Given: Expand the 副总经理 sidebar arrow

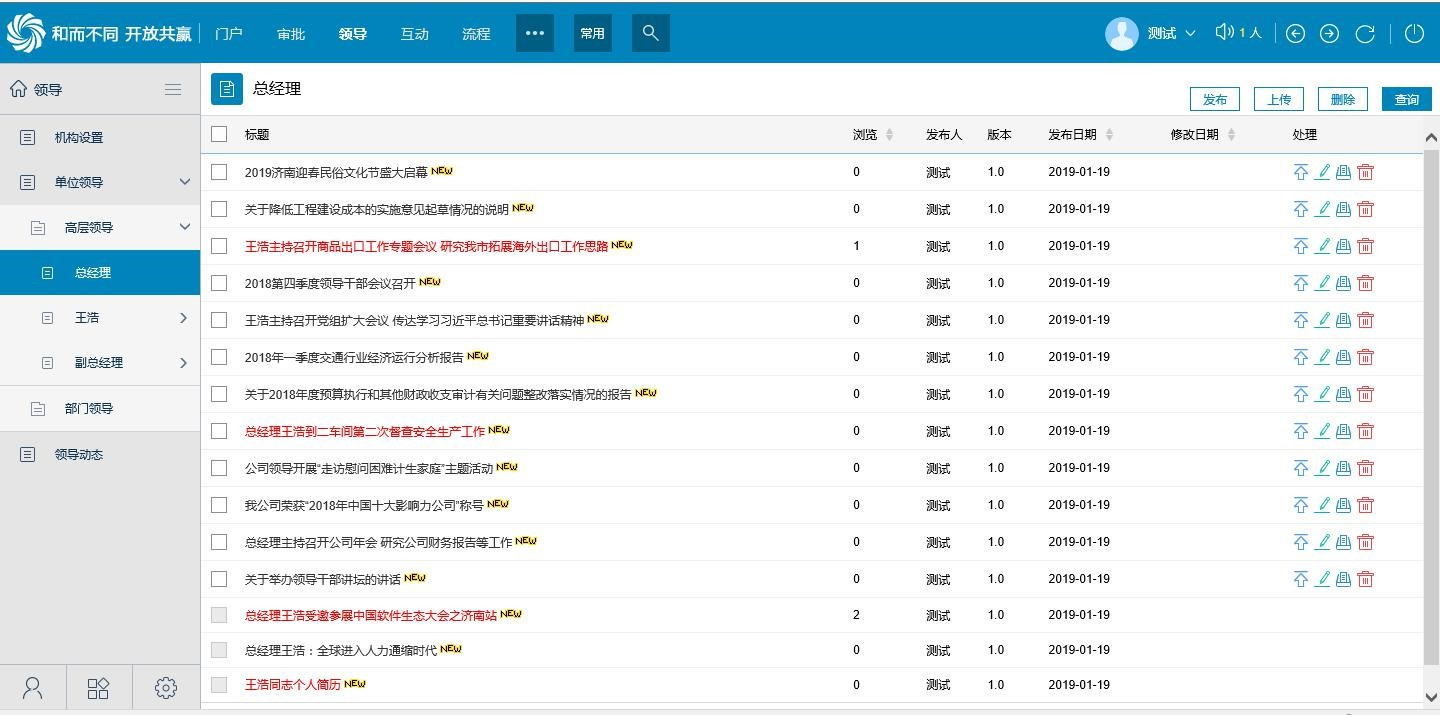Looking at the screenshot, I should (183, 363).
